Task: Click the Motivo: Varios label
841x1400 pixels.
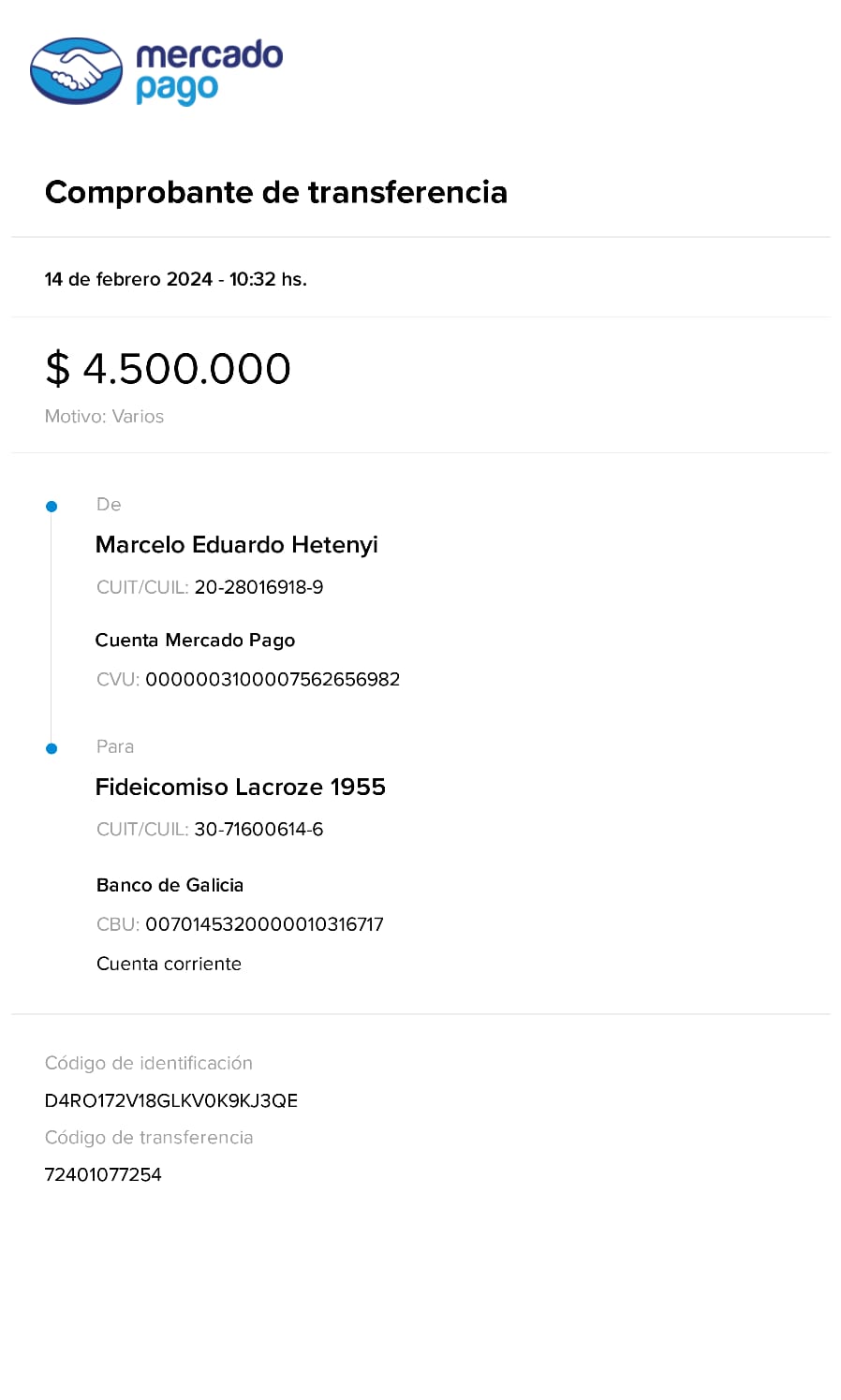Action: 104,417
